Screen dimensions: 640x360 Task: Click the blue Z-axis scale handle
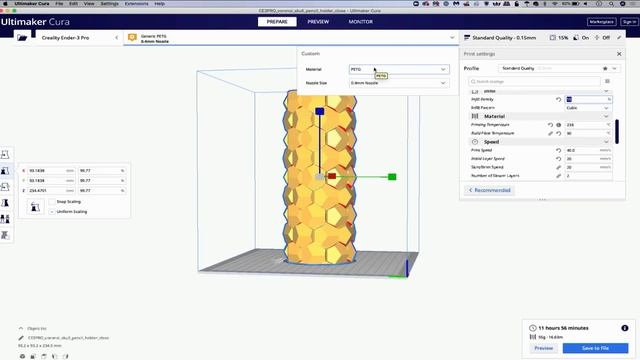coord(320,111)
